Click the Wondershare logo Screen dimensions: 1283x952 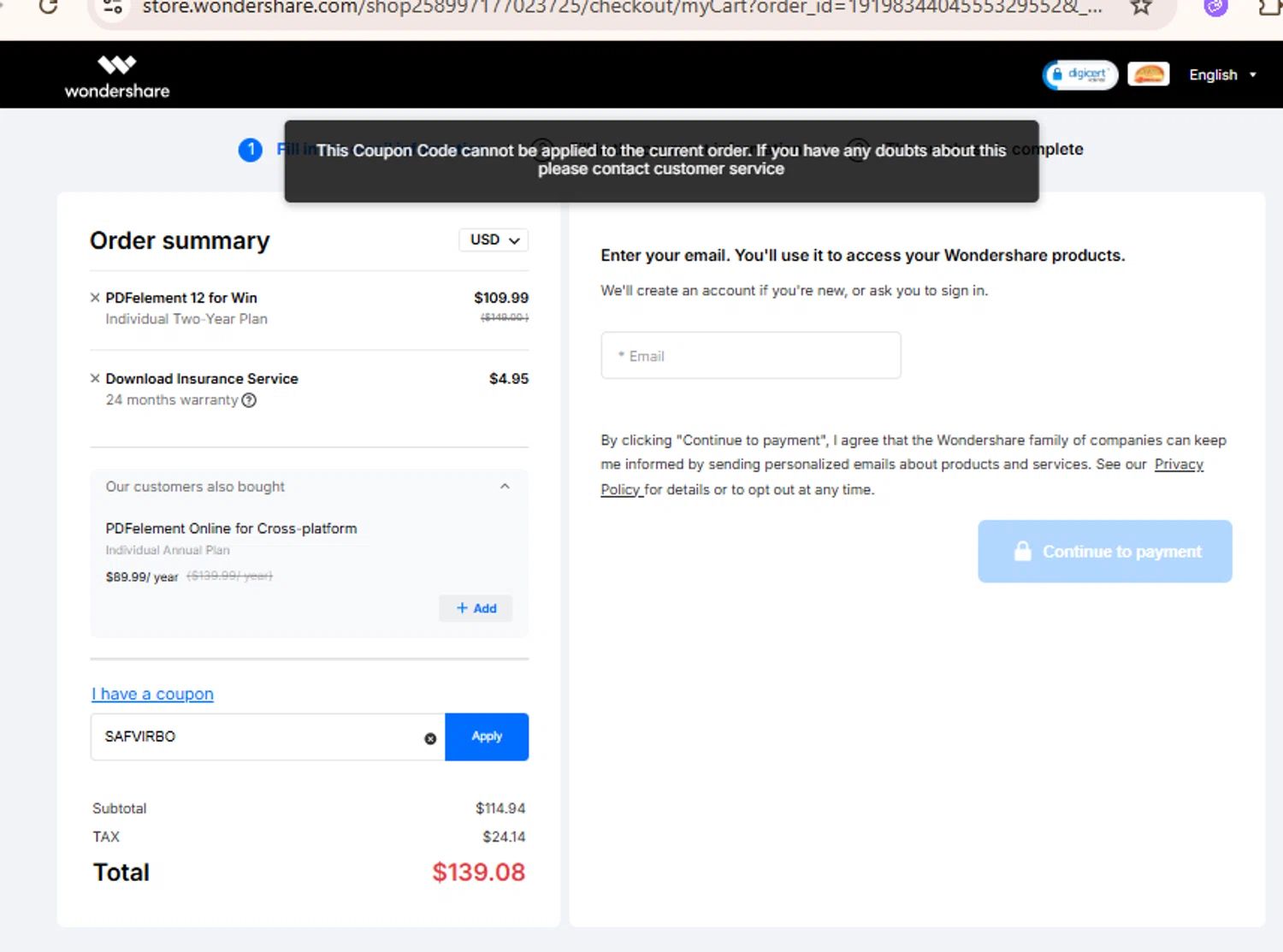coord(117,76)
